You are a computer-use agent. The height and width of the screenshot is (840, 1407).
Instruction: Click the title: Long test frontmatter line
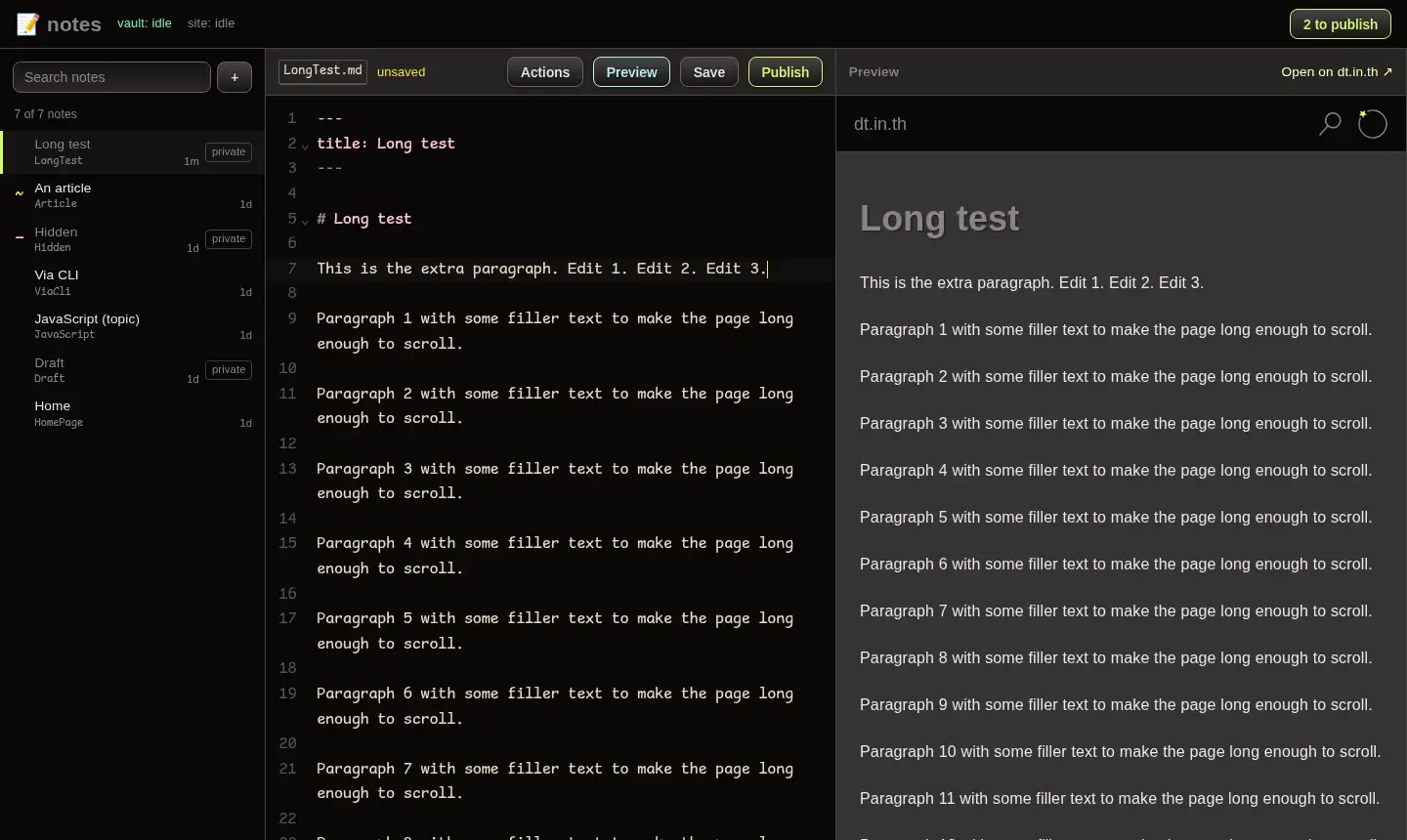(386, 144)
